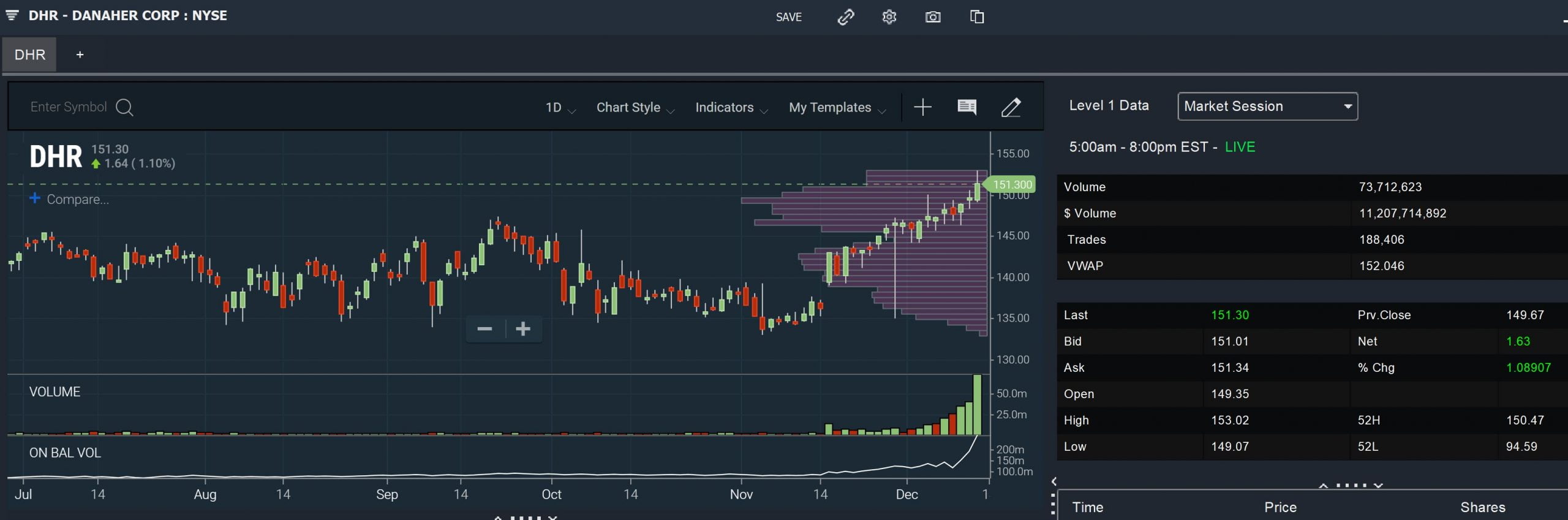Zoom in chart with plus button

pos(523,329)
